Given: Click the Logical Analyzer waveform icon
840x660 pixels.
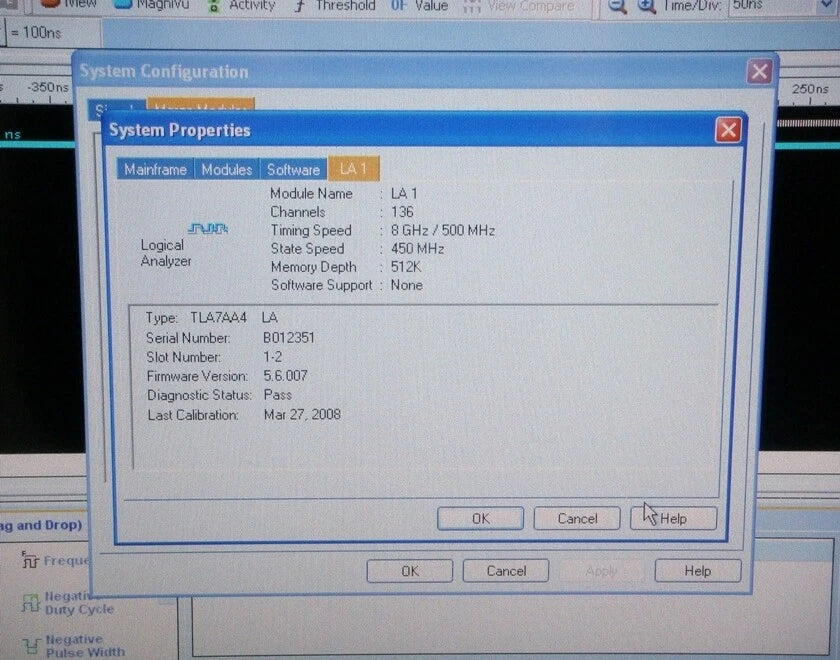Looking at the screenshot, I should (x=208, y=229).
